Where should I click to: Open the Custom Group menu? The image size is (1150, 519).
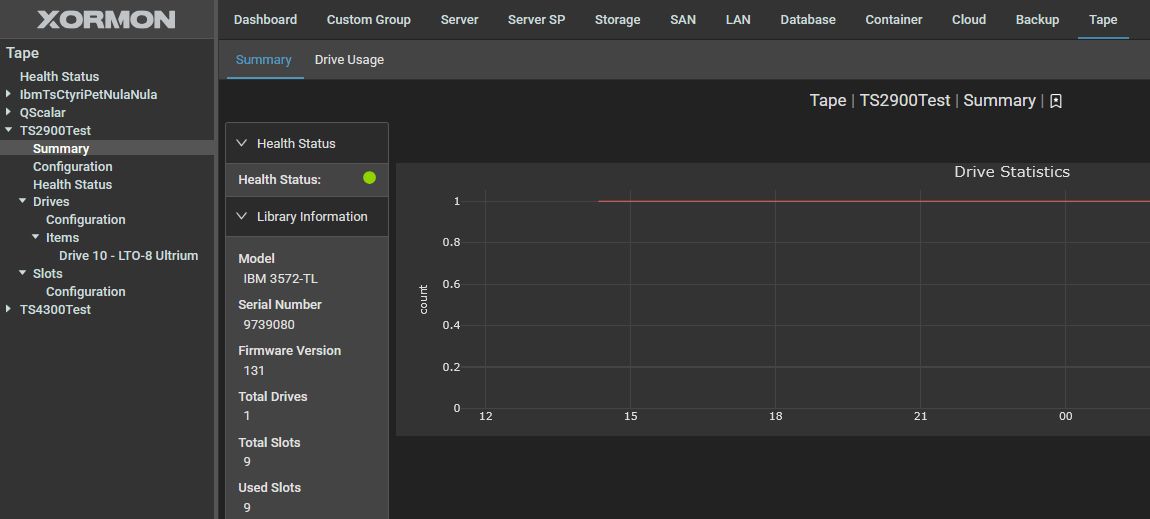368,20
